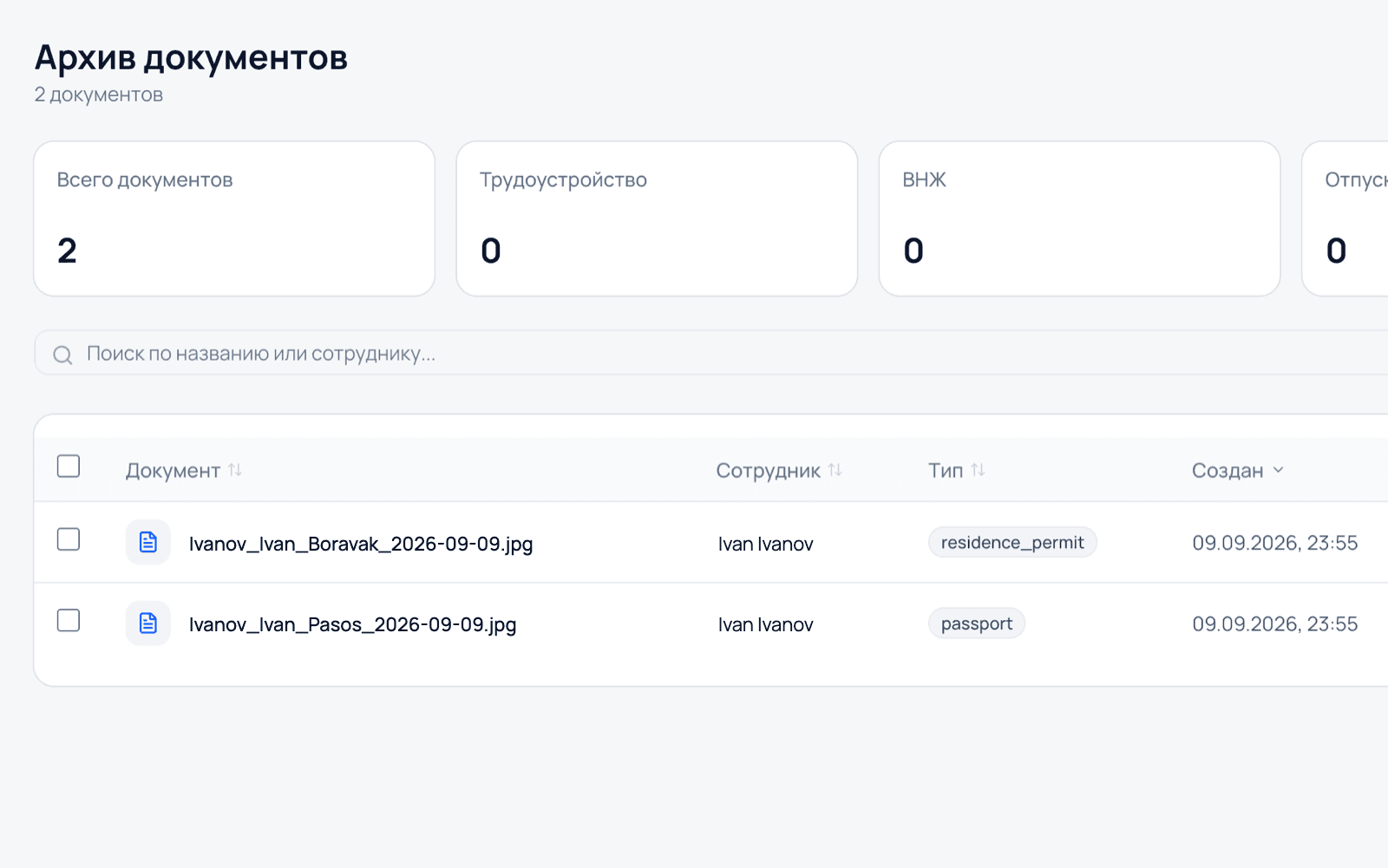Screen dimensions: 1388x868
Task: Click the Архив документов page title
Action: tap(191, 58)
